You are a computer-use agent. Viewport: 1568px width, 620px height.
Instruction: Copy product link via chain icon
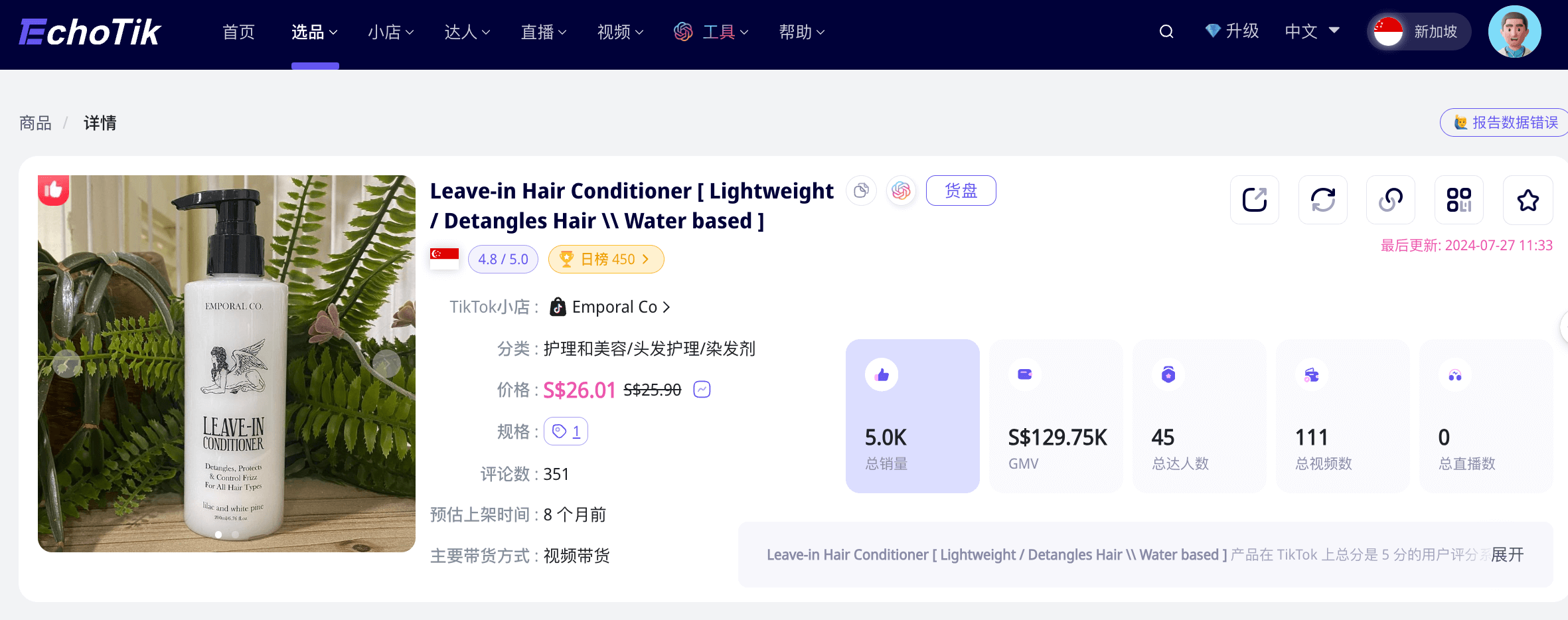[x=1391, y=200]
